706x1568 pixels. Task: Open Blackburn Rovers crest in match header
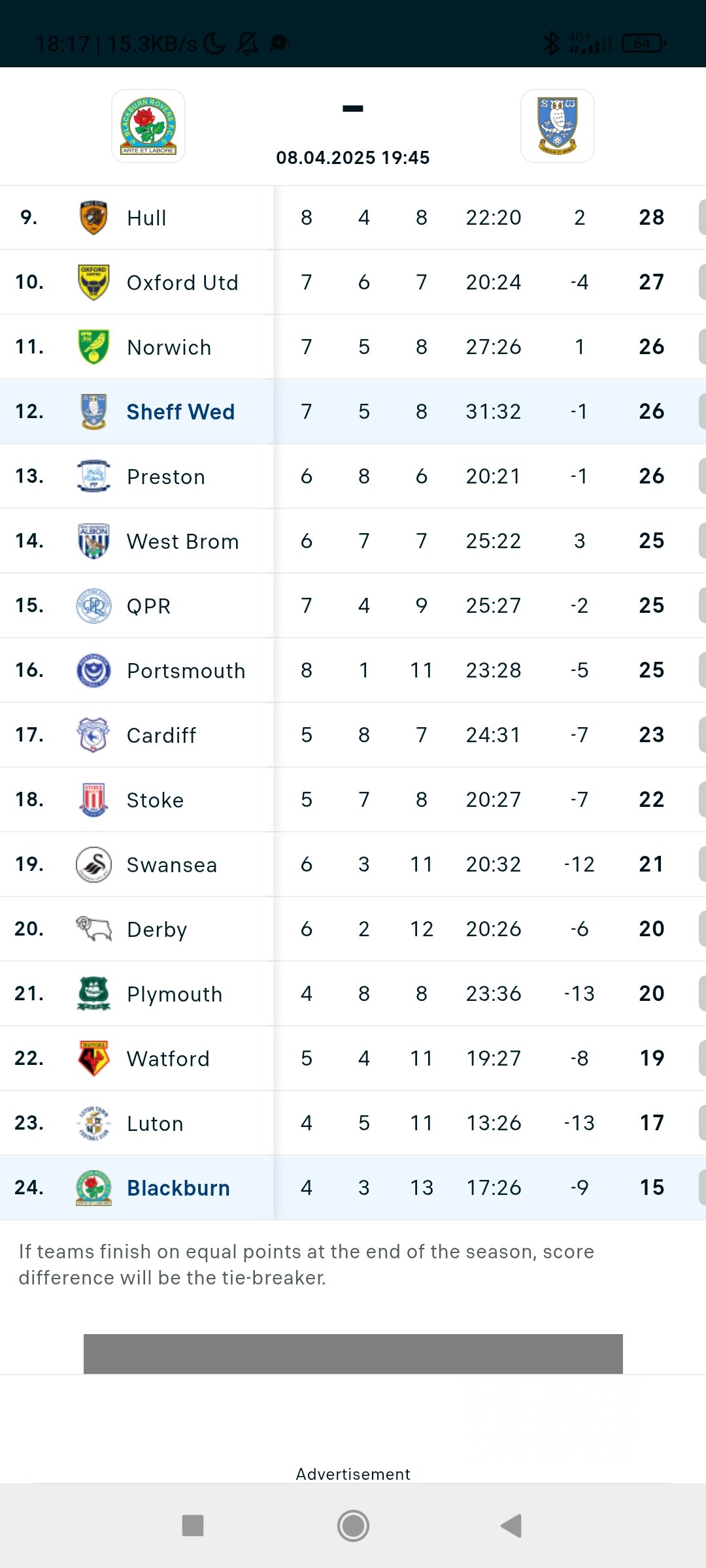[x=148, y=126]
